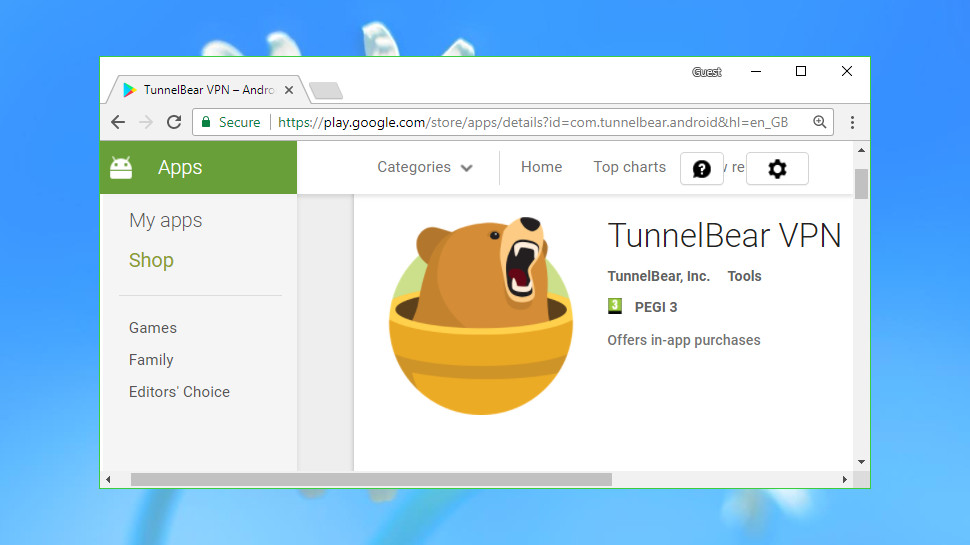Open the Chrome three-dot menu
Viewport: 970px width, 545px height.
click(x=852, y=122)
